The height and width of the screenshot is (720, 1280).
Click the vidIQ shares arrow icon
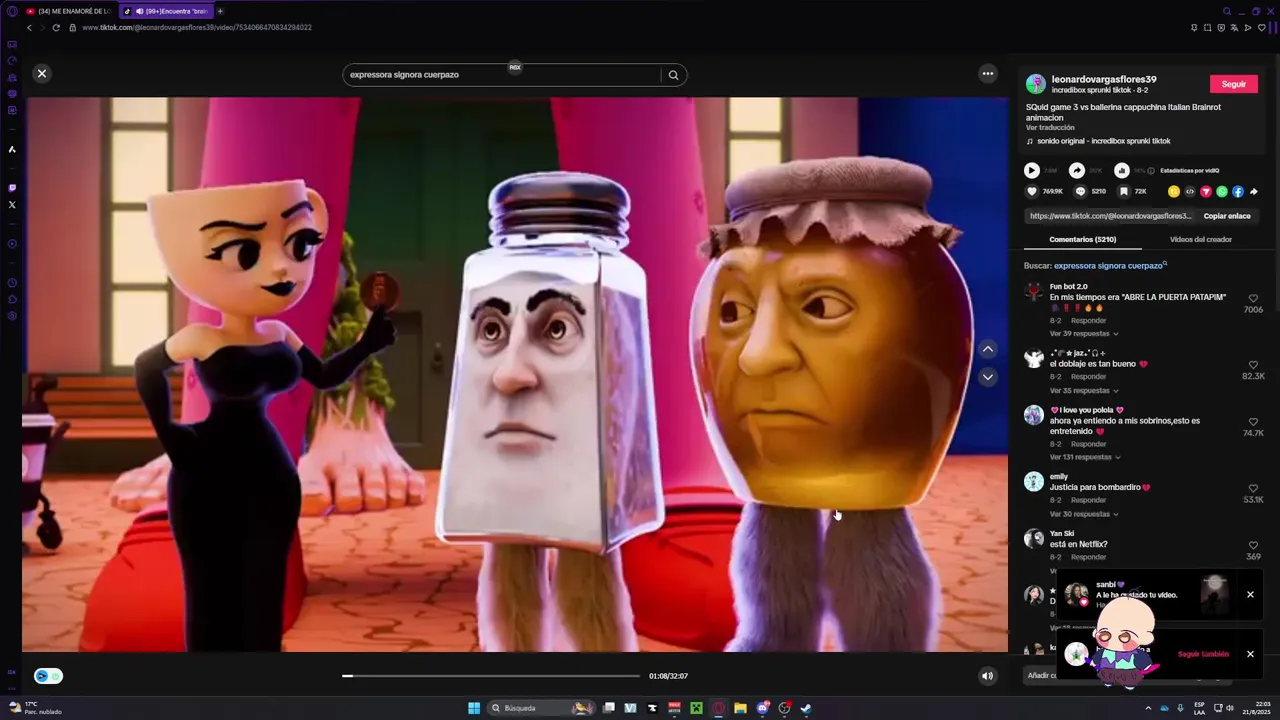pyautogui.click(x=1077, y=171)
